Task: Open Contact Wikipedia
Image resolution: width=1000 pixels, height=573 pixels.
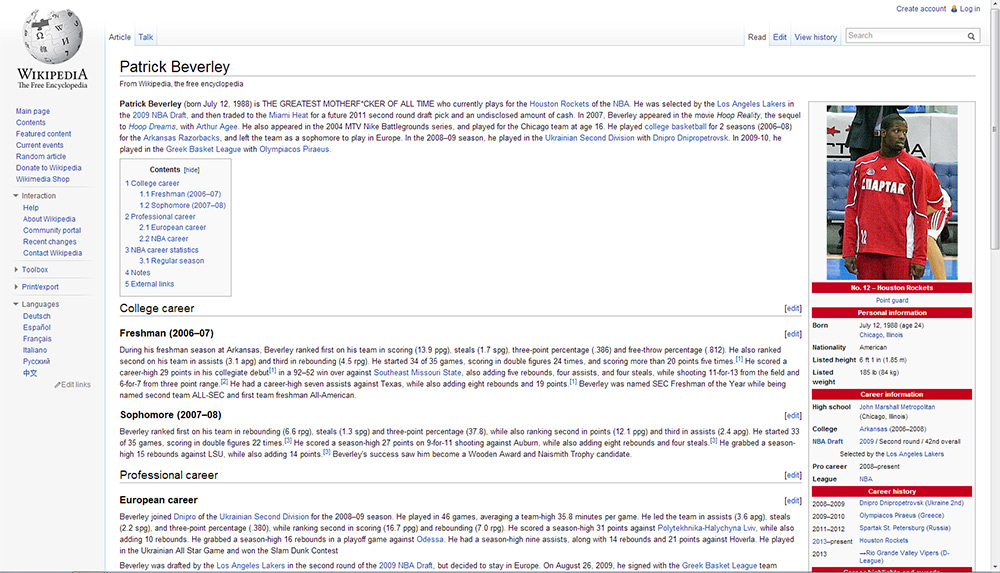Action: click(52, 253)
